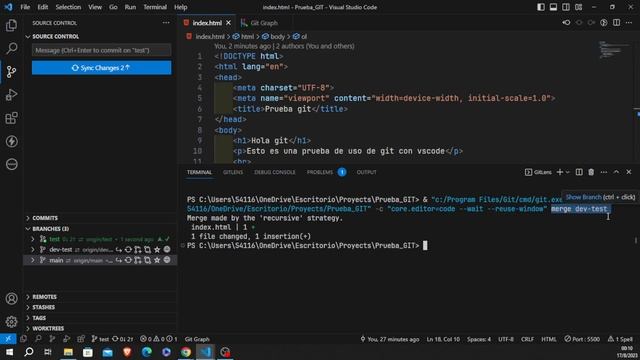The image size is (640, 360).
Task: Open Source Control view in activity bar
Action: [11, 72]
